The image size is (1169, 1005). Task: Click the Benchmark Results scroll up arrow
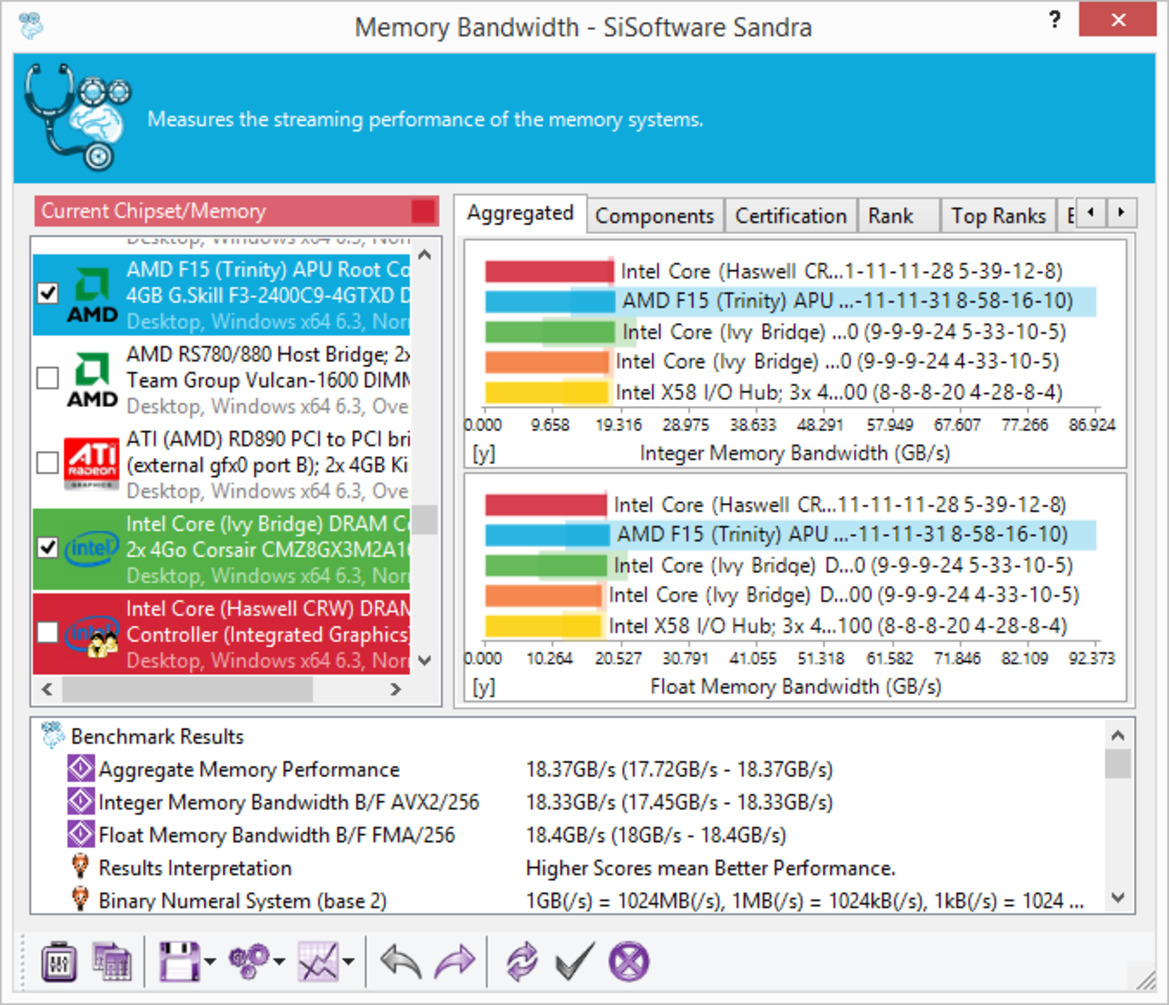pyautogui.click(x=1118, y=735)
